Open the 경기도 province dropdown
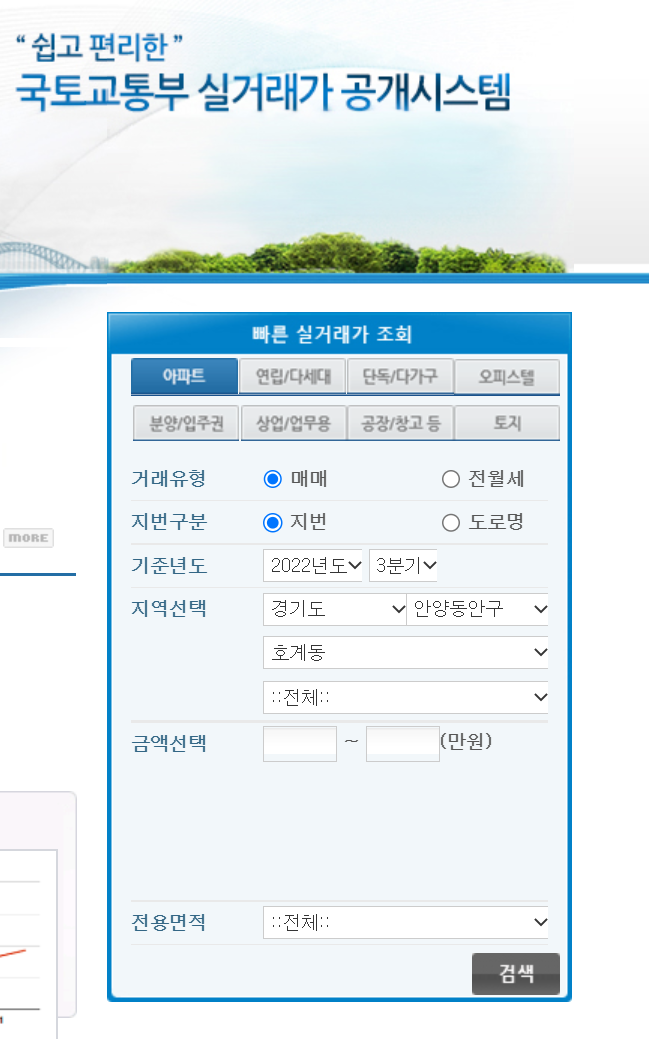Screen dimensions: 649x1039 coord(334,609)
